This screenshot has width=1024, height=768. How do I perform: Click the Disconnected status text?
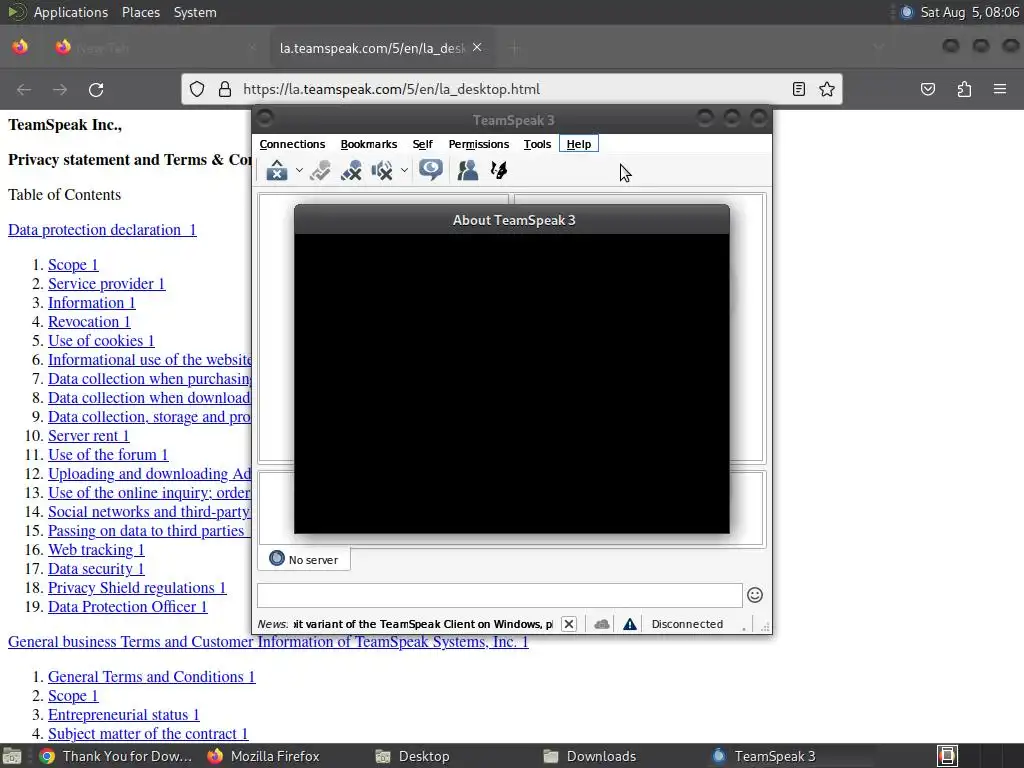[x=687, y=624]
